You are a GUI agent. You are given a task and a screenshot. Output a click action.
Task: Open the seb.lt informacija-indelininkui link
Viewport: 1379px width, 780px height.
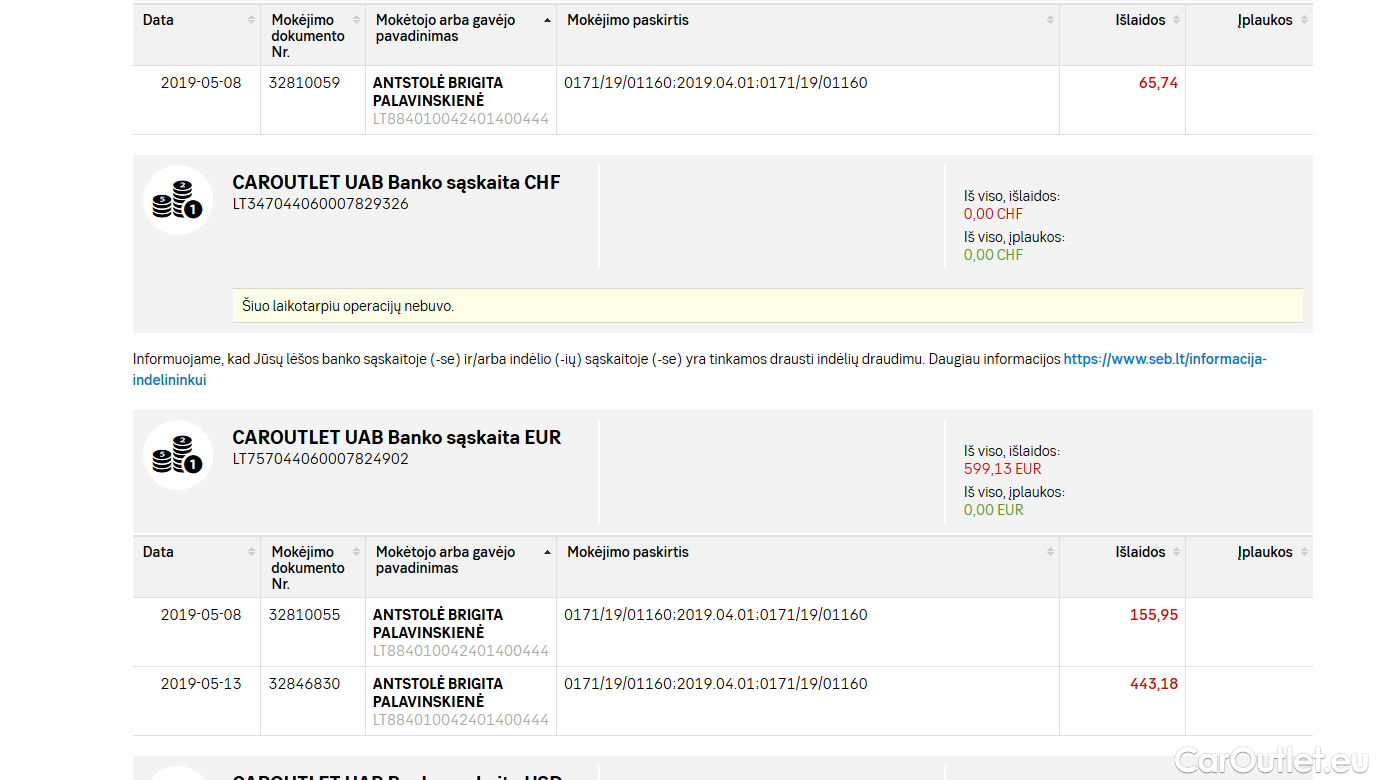(1165, 360)
